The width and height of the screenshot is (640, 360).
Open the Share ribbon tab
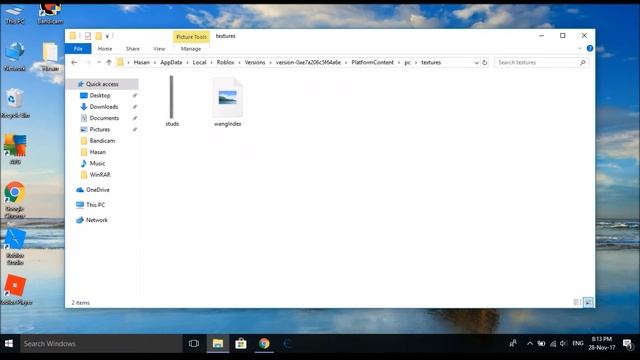point(133,49)
